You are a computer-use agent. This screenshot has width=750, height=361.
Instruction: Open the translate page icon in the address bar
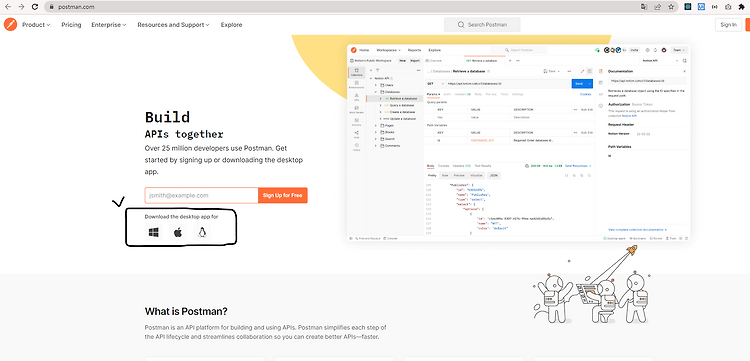click(644, 7)
